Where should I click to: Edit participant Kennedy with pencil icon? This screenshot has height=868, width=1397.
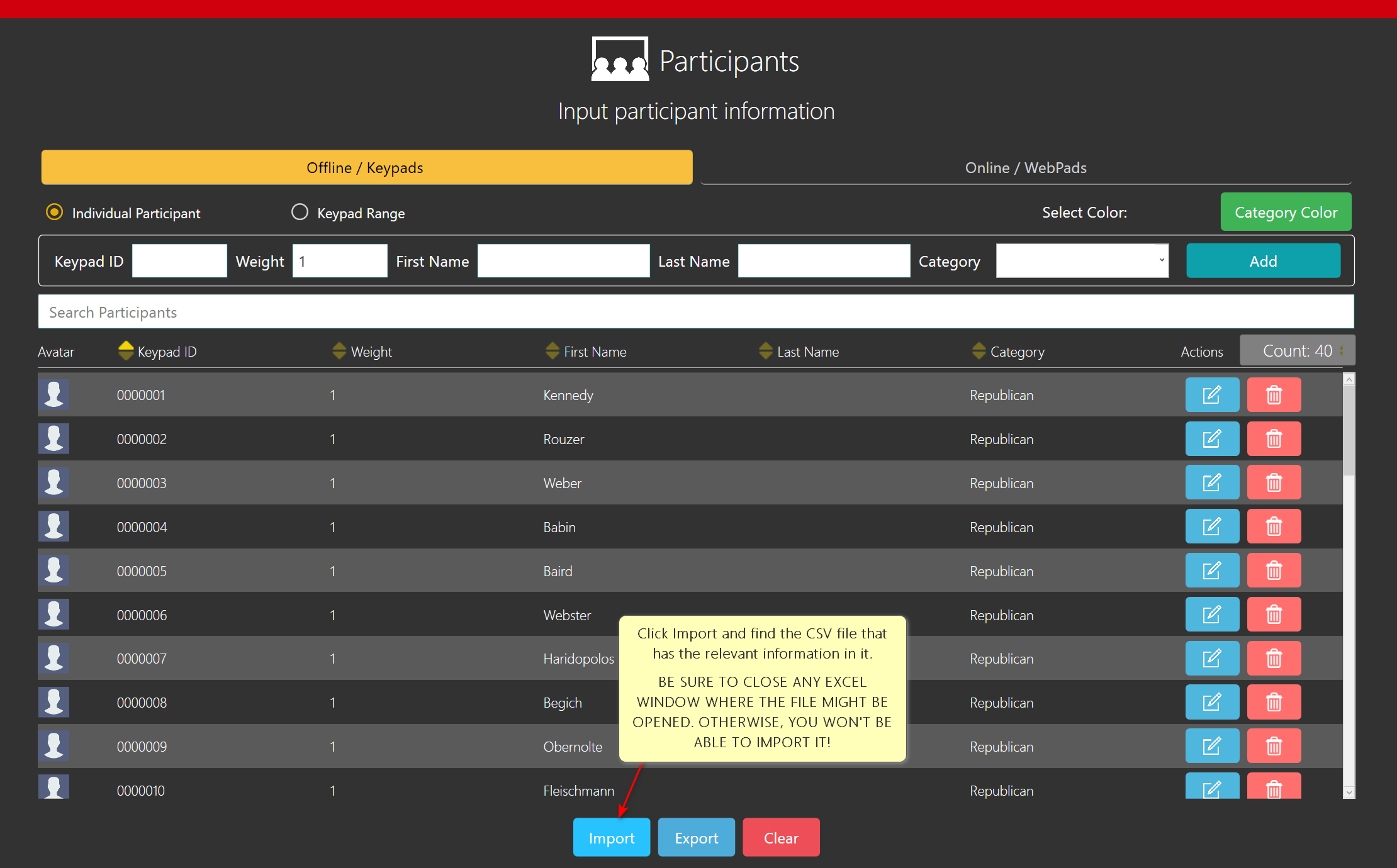pyautogui.click(x=1211, y=395)
